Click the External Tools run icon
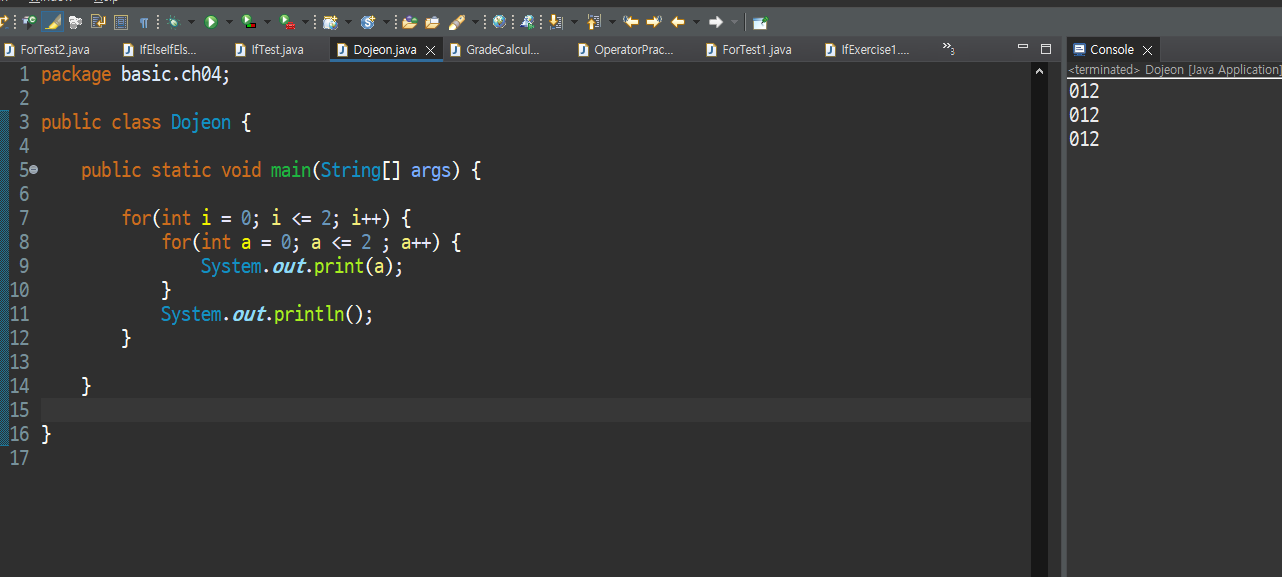 coord(287,22)
